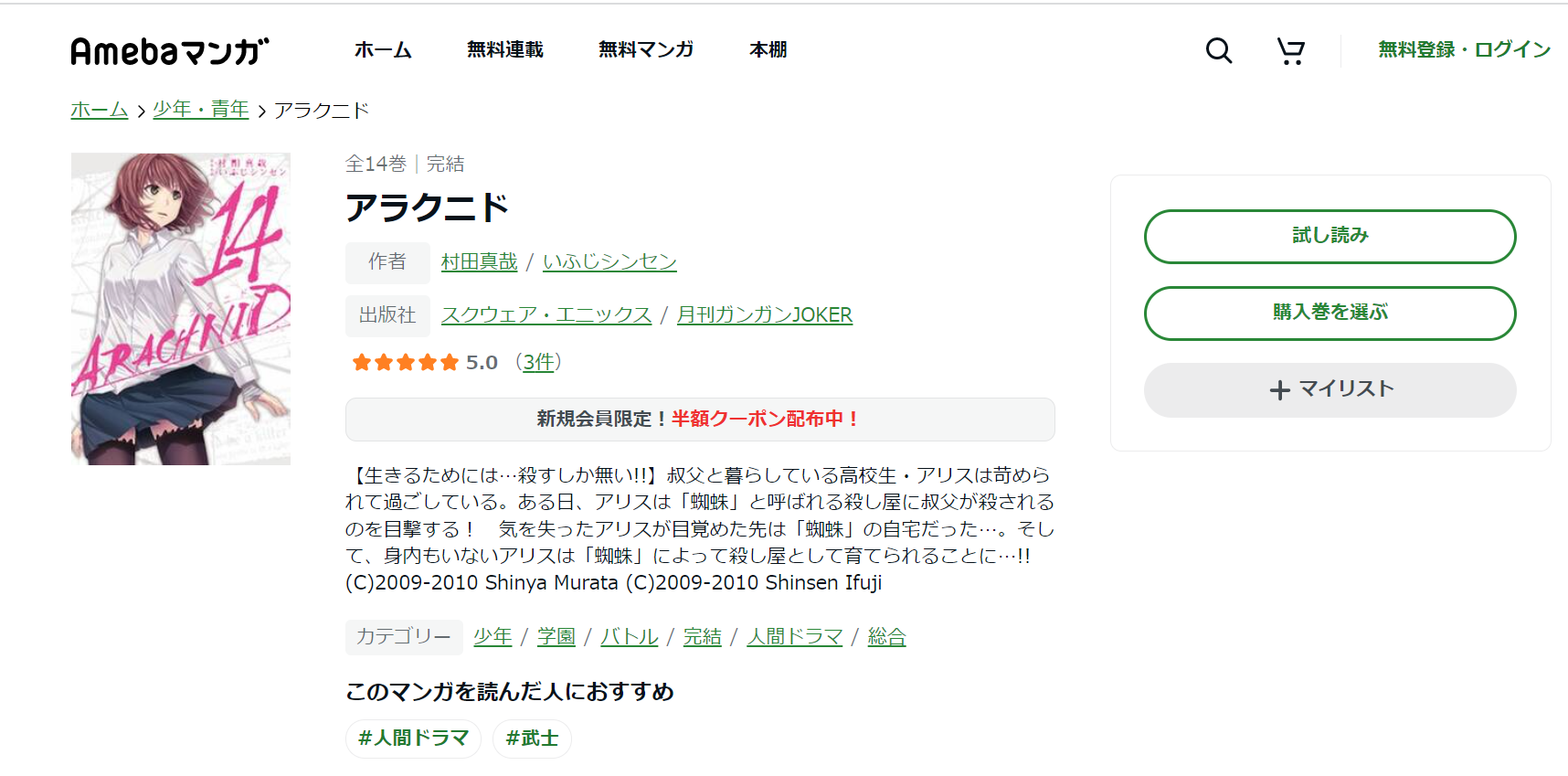Select the #武士 tag

(x=532, y=739)
